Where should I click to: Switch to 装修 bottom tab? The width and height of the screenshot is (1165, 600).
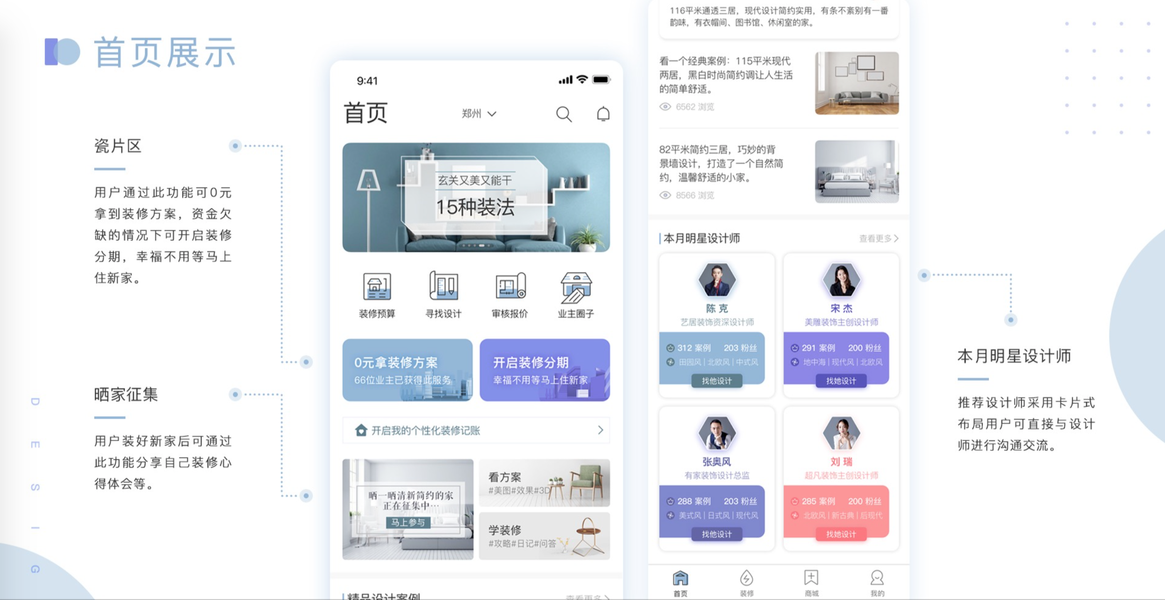pyautogui.click(x=746, y=583)
